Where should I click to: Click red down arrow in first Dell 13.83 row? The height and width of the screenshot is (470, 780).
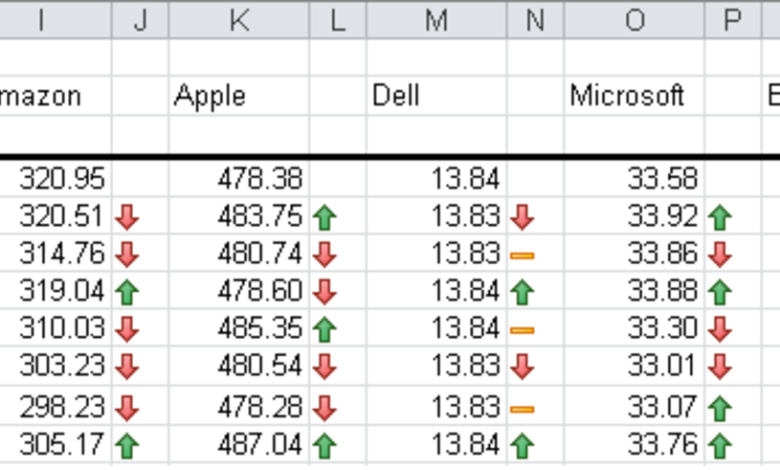[522, 218]
